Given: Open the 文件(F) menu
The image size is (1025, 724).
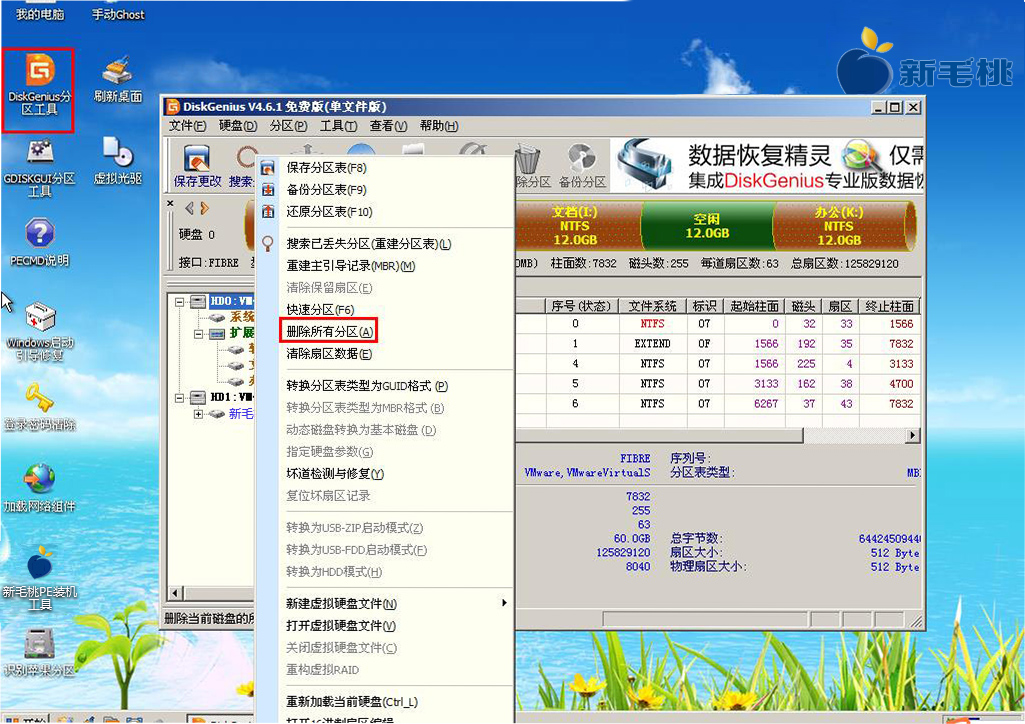Looking at the screenshot, I should tap(188, 125).
